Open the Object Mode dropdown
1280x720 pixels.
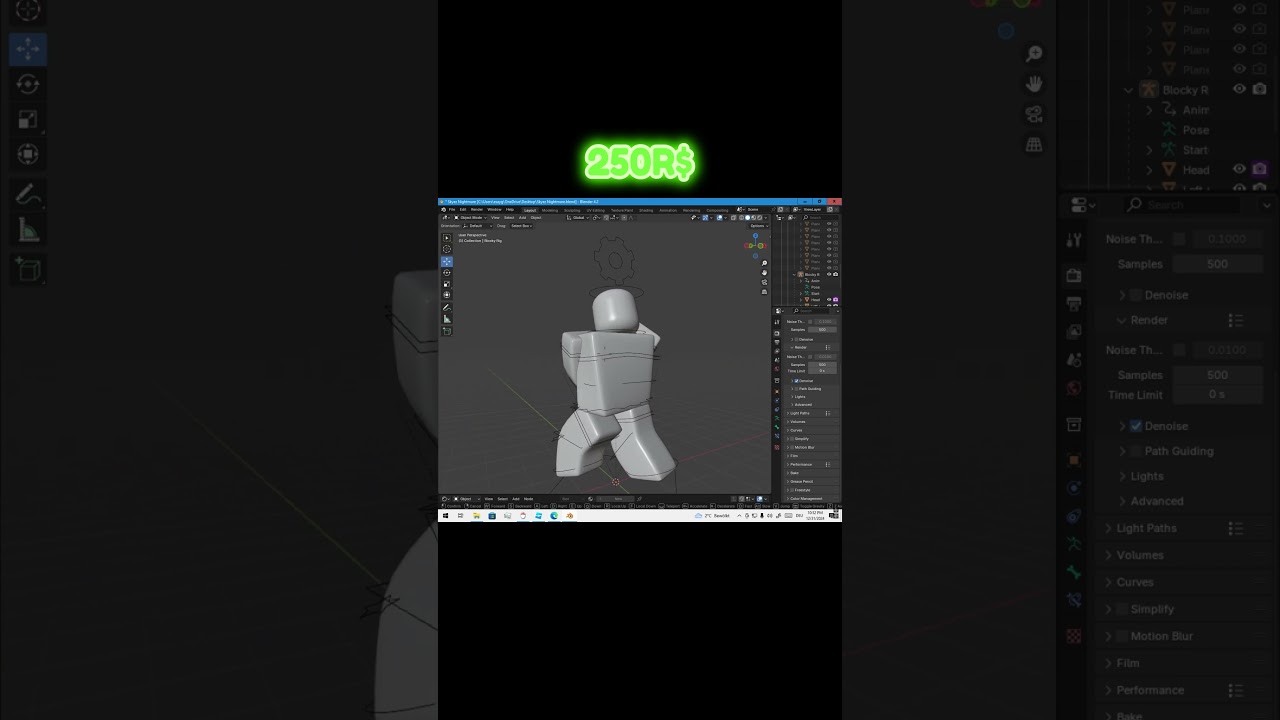[x=470, y=218]
